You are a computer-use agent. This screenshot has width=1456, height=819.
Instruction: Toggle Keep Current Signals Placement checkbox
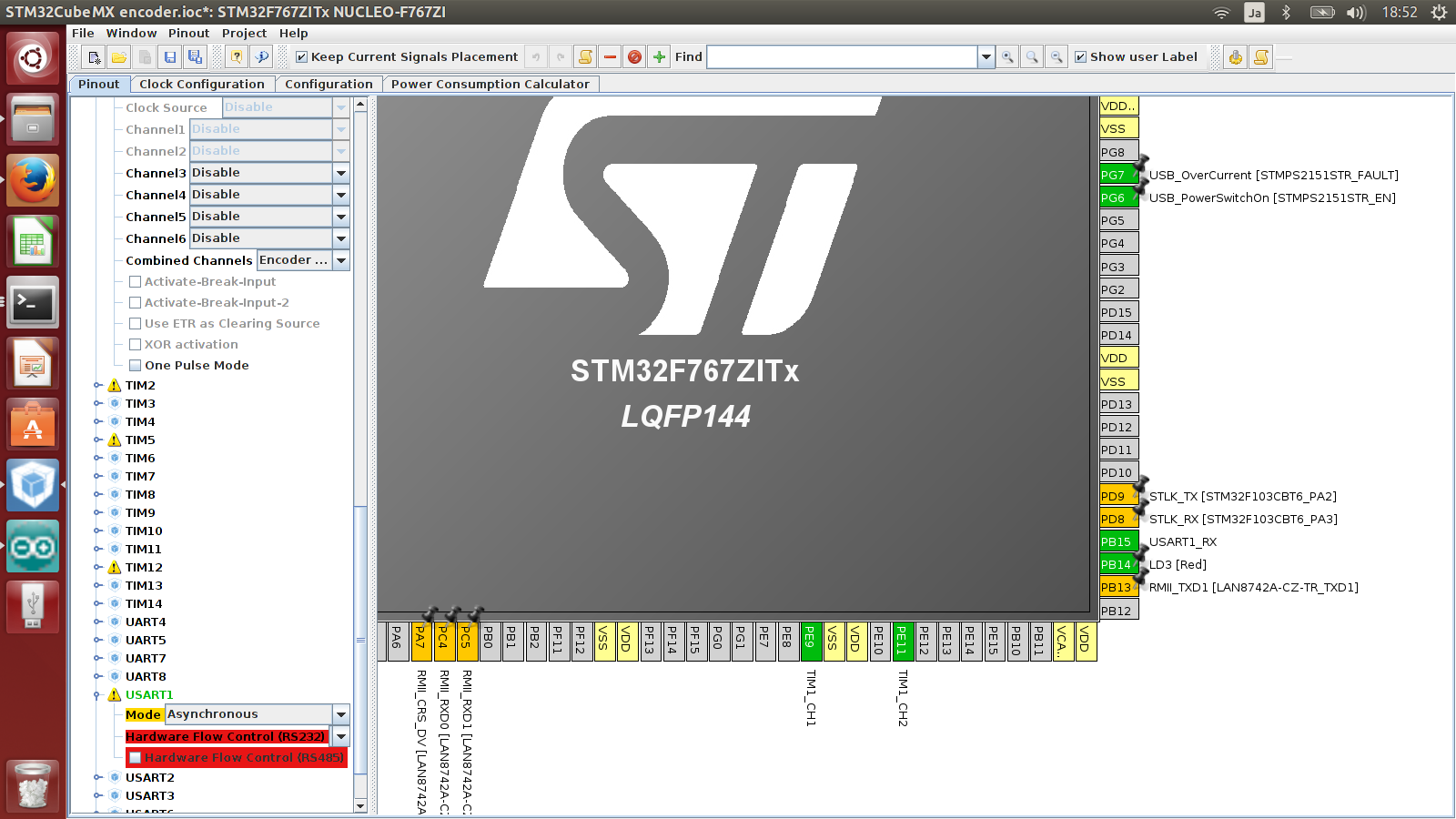(302, 57)
